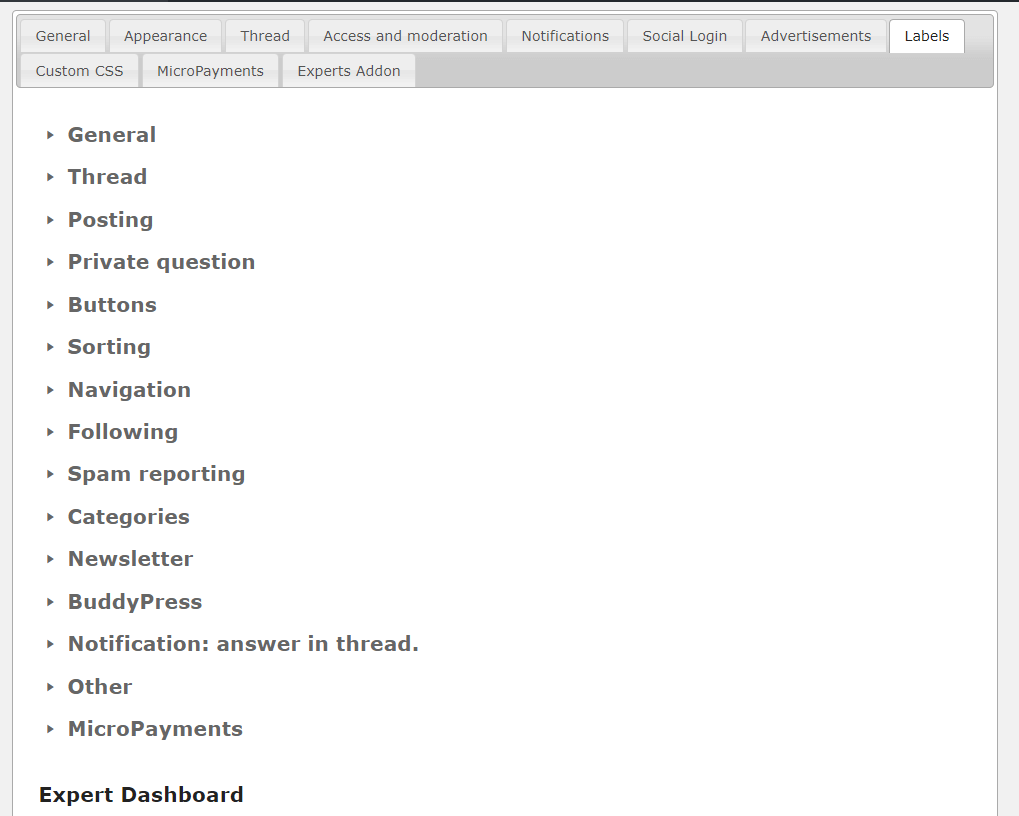Switch to the Custom CSS tab
The width and height of the screenshot is (1019, 816).
click(x=79, y=71)
